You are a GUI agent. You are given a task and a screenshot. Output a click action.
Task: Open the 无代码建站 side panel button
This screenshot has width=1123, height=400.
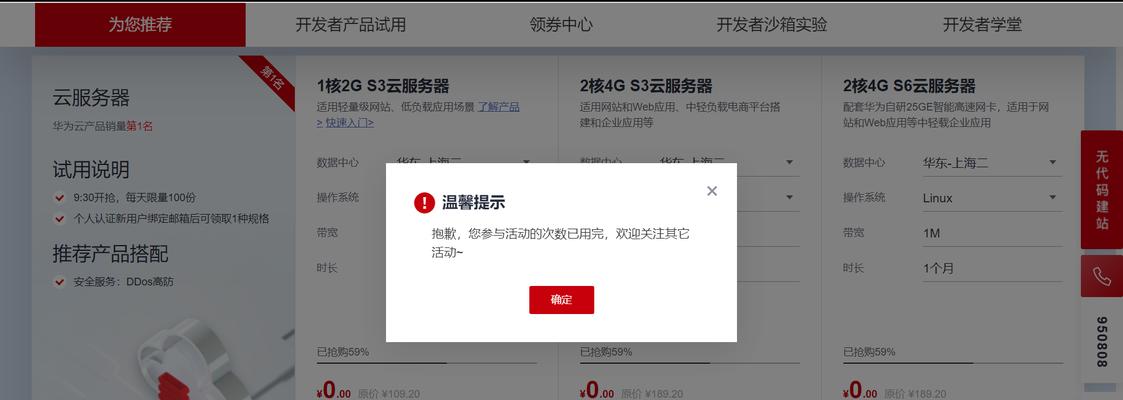[x=1102, y=190]
